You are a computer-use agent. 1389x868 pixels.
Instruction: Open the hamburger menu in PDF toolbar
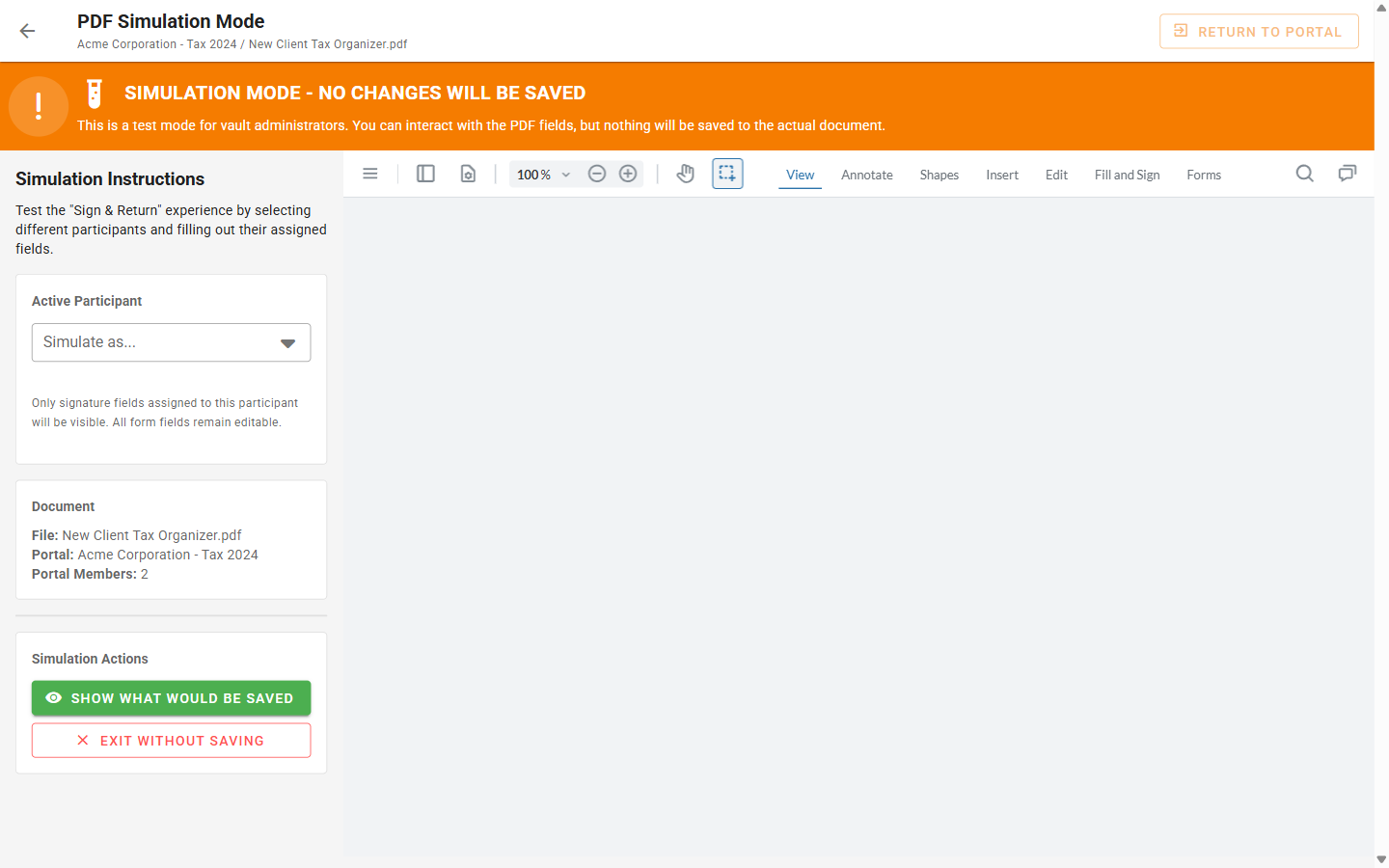tap(370, 174)
